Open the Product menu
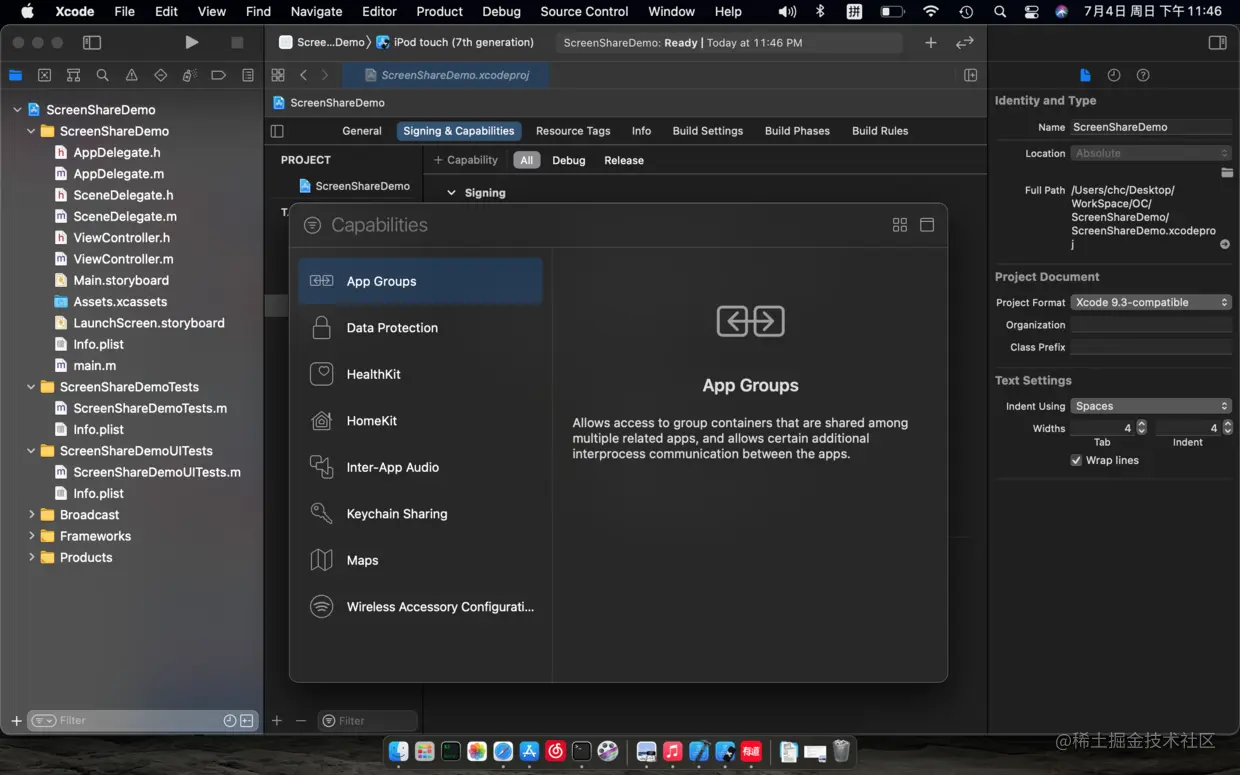This screenshot has height=775, width=1240. [x=439, y=11]
